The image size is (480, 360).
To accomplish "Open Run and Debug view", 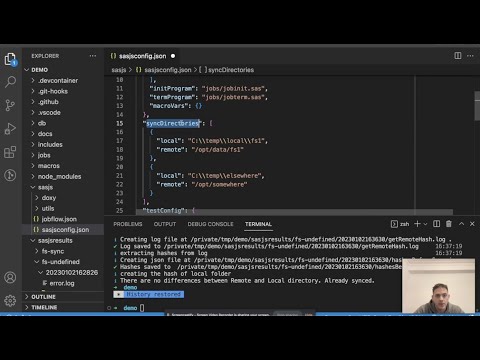I will click(x=10, y=129).
